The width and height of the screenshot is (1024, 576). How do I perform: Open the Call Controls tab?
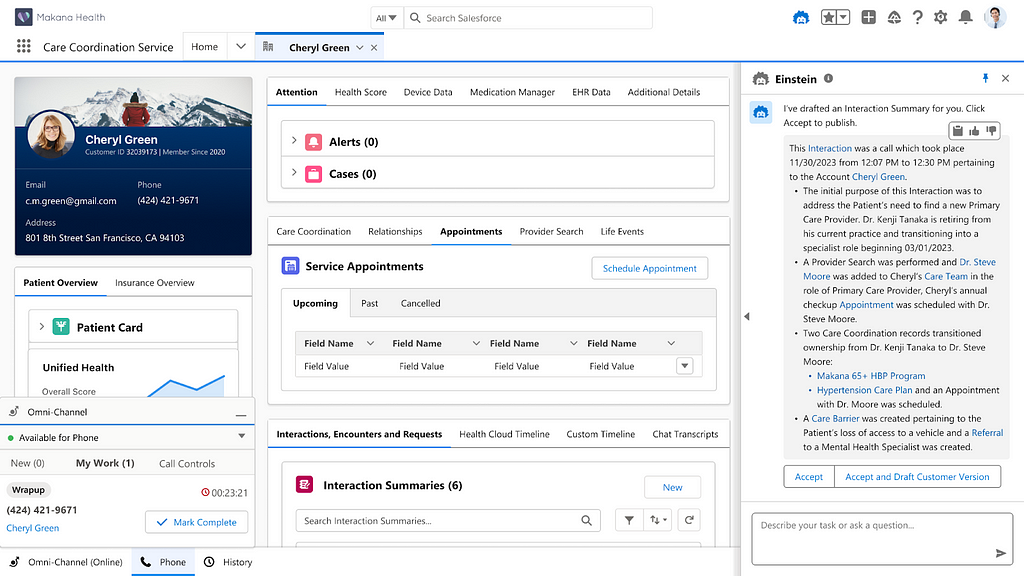point(187,463)
